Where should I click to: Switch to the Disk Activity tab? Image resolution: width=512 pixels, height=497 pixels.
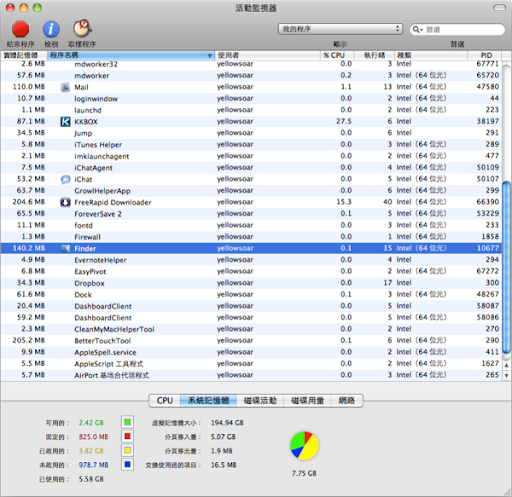[x=260, y=400]
